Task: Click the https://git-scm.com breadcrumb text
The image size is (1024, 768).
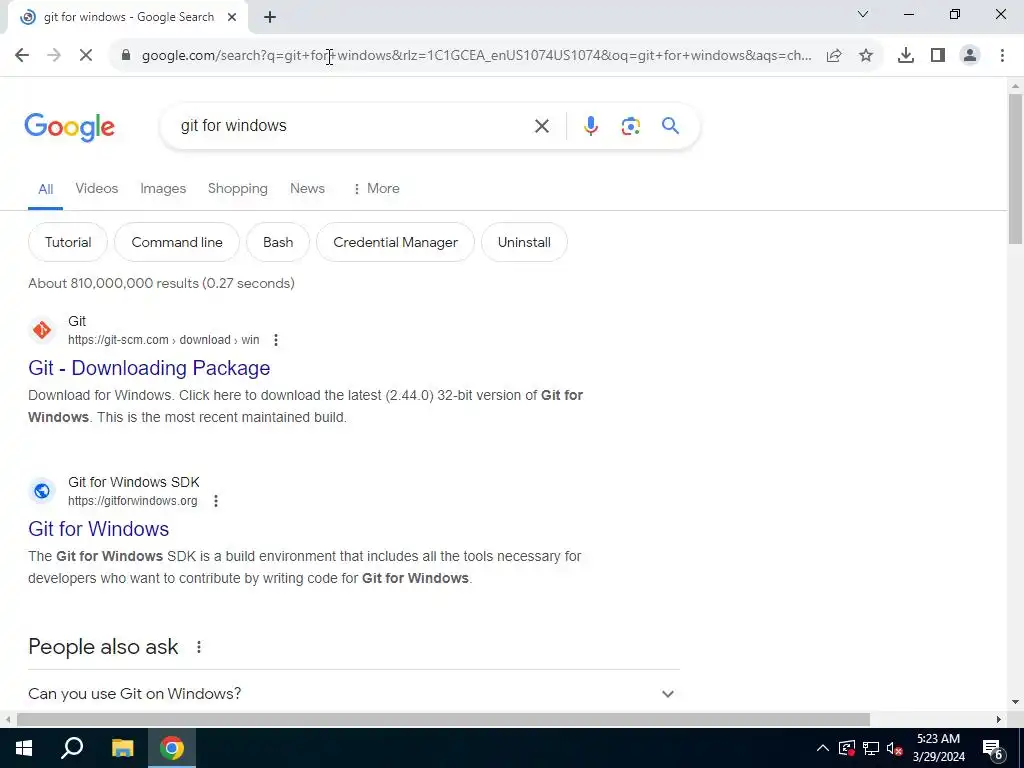Action: [118, 340]
